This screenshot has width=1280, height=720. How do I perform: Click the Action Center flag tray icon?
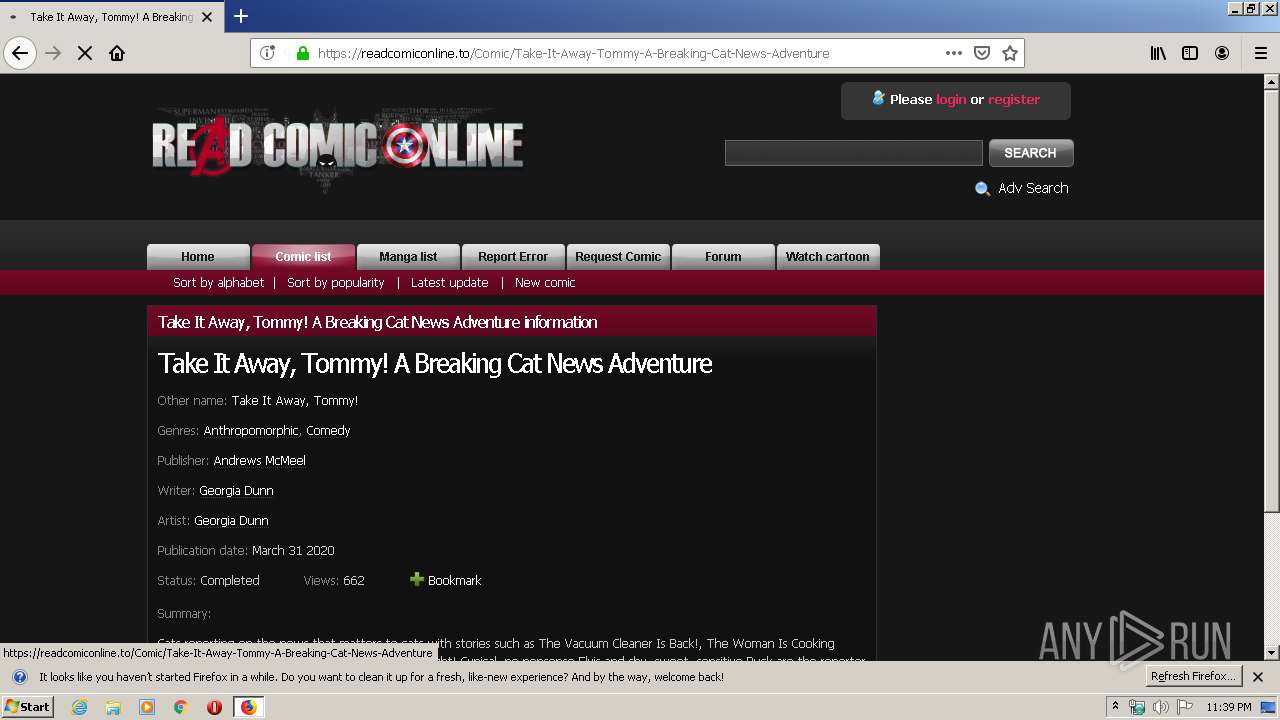coord(1184,707)
